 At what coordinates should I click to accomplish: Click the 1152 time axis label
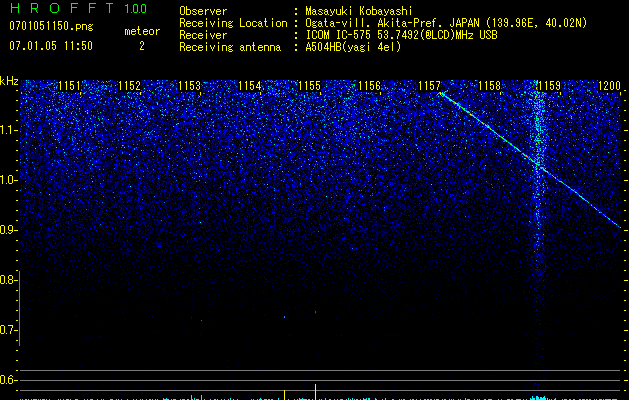(x=130, y=86)
